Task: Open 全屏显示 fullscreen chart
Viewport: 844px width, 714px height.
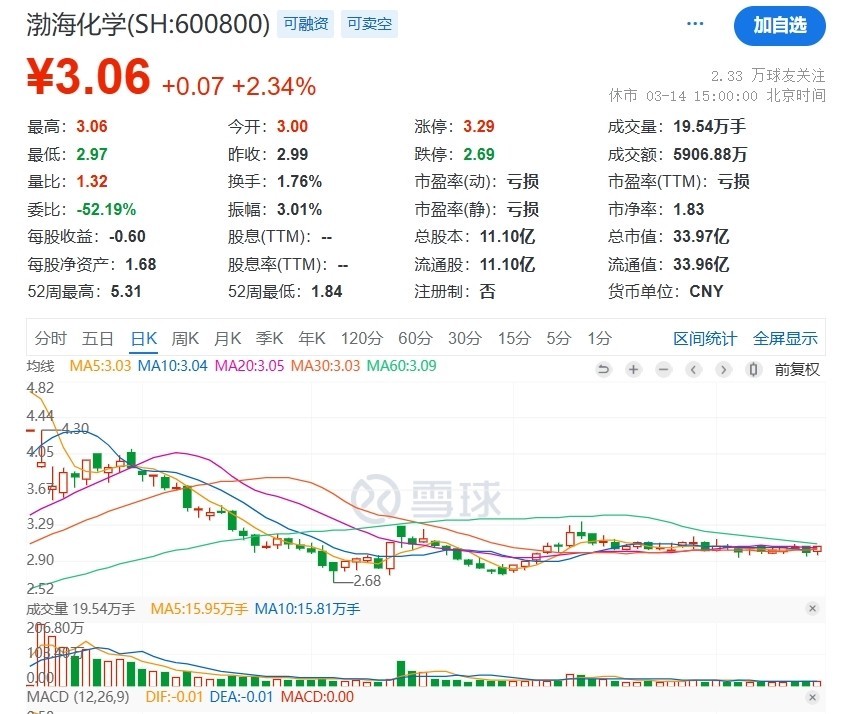Action: coord(785,339)
